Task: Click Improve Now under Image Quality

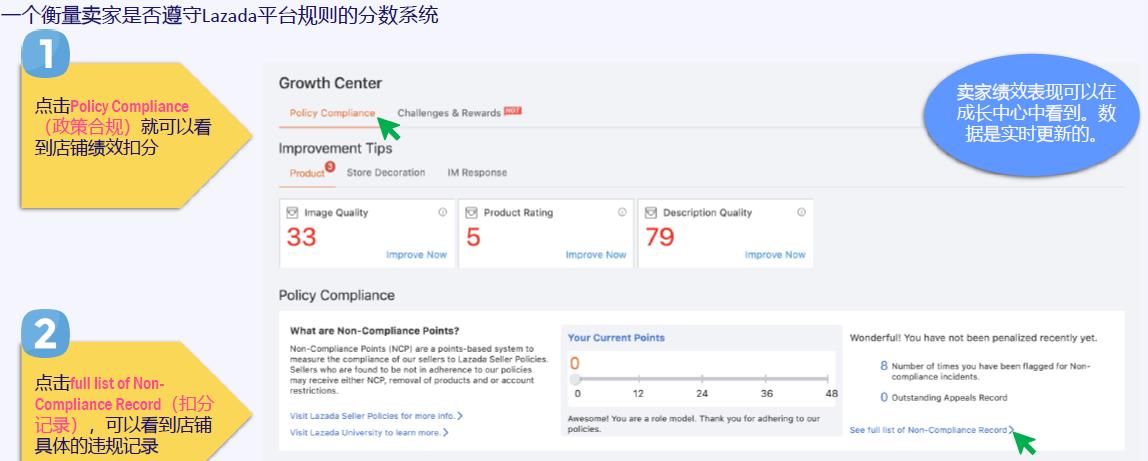Action: pyautogui.click(x=417, y=255)
